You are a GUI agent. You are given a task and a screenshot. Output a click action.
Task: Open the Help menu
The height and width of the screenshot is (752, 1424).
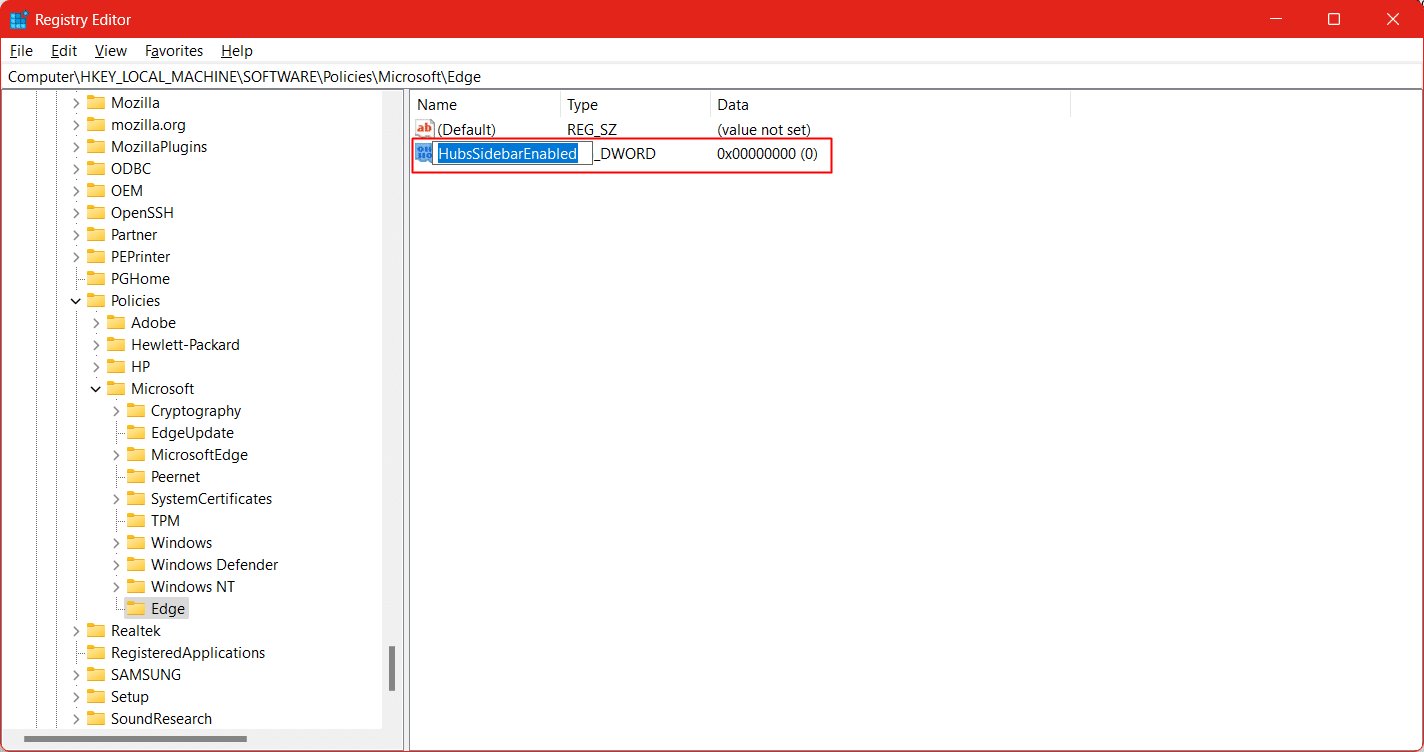point(237,51)
